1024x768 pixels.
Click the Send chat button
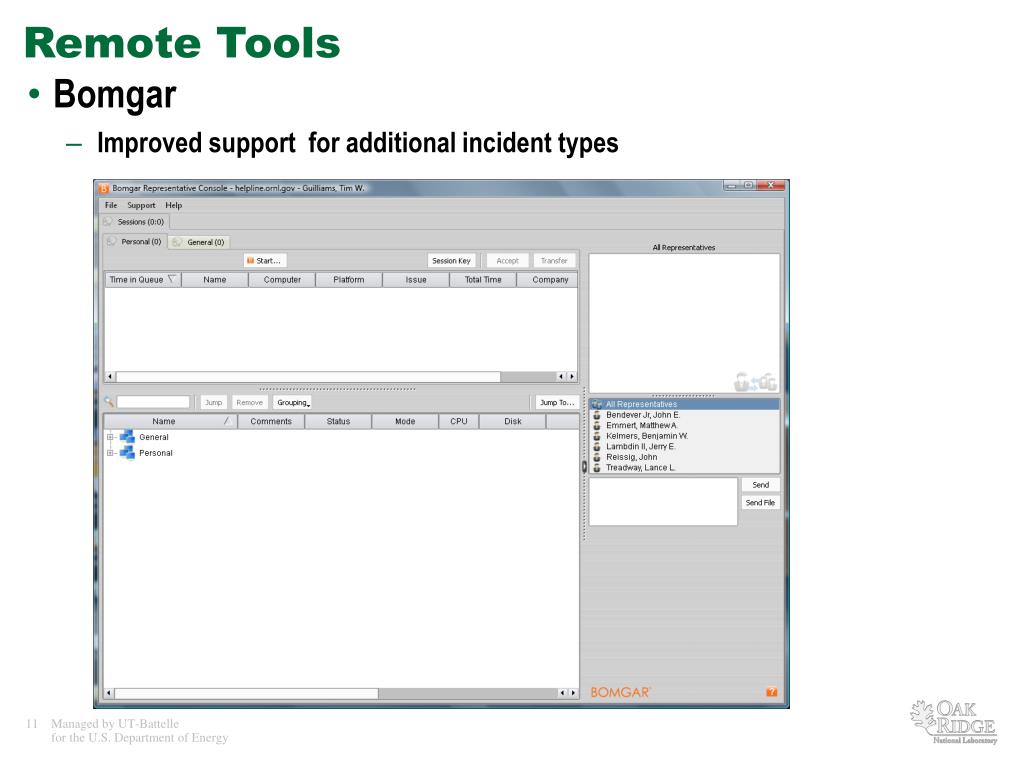pyautogui.click(x=761, y=485)
